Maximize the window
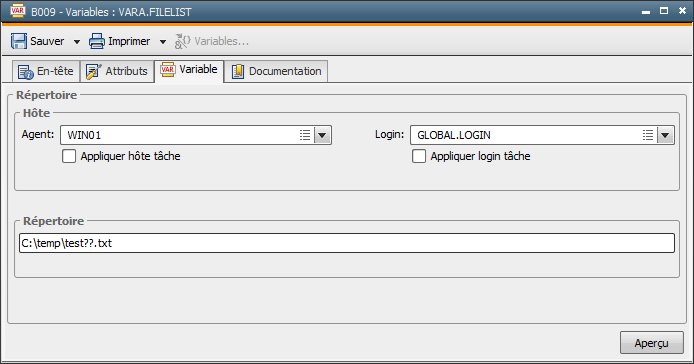694x364 pixels. pyautogui.click(x=664, y=11)
